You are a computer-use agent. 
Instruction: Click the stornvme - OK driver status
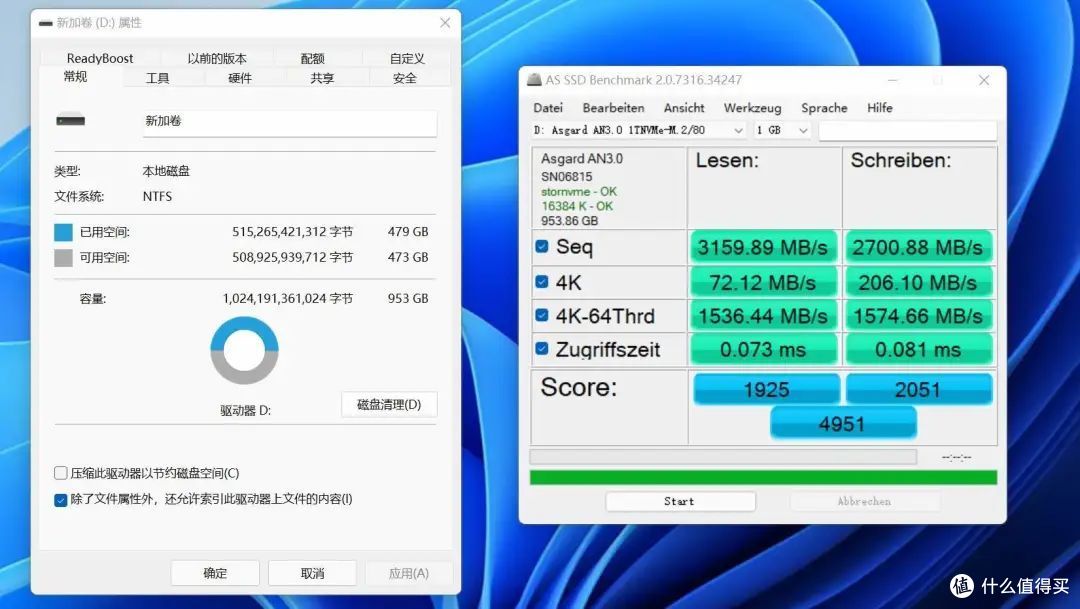579,192
